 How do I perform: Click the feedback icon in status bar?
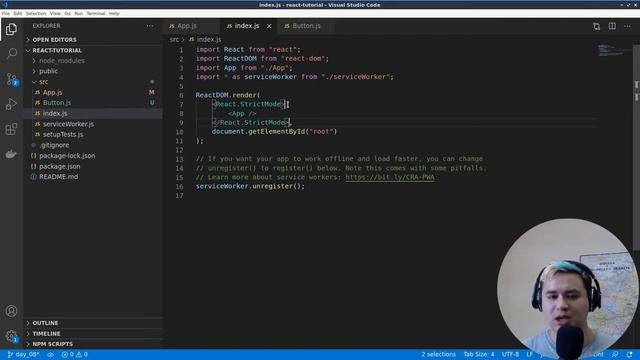tap(615, 354)
